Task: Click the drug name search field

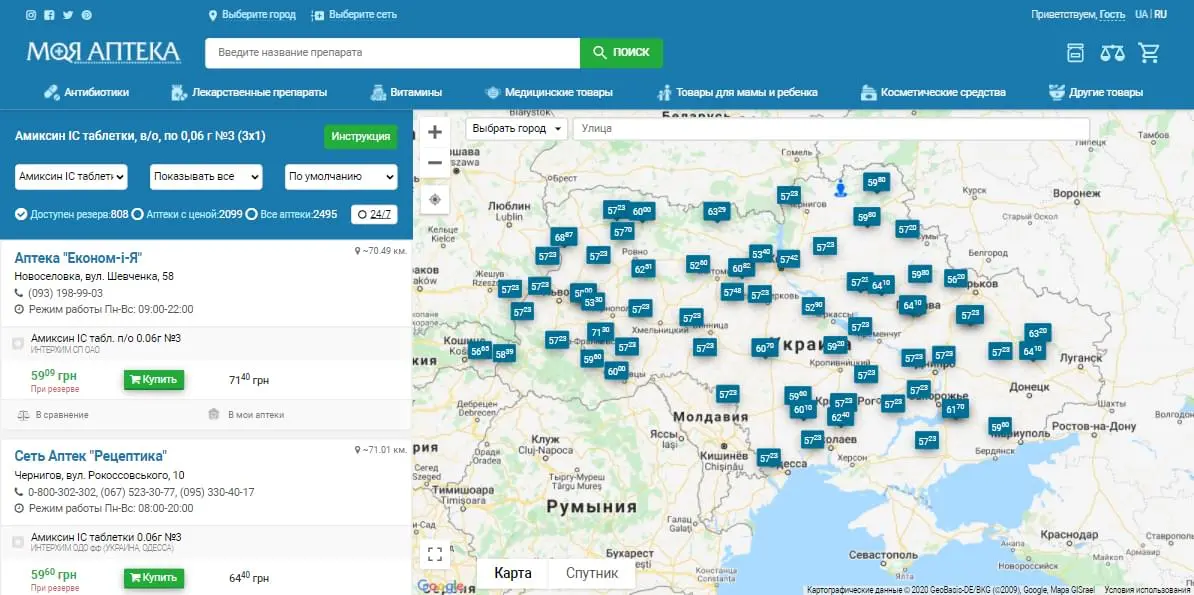Action: coord(392,52)
